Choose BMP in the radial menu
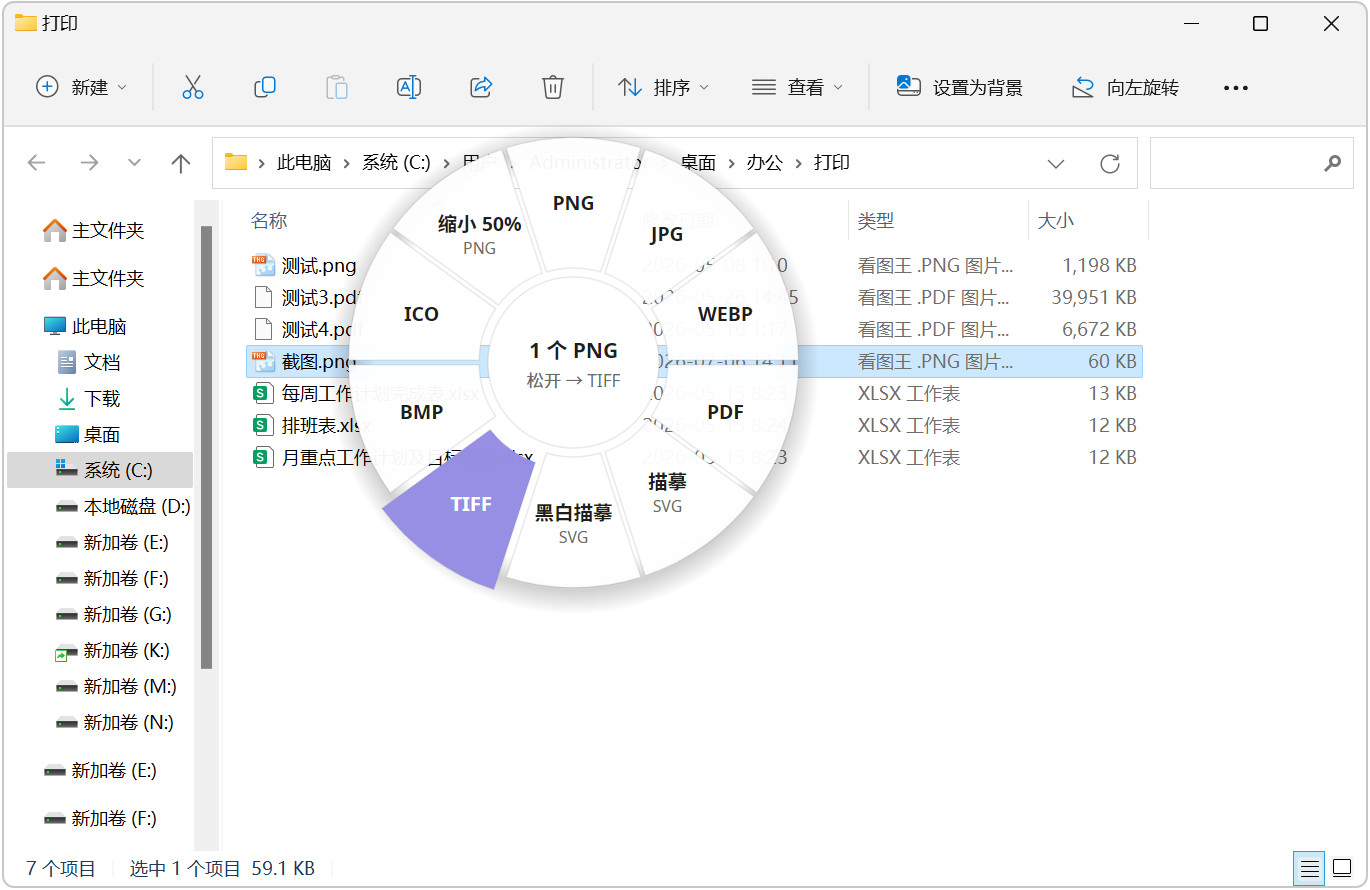1370x890 pixels. pos(421,412)
